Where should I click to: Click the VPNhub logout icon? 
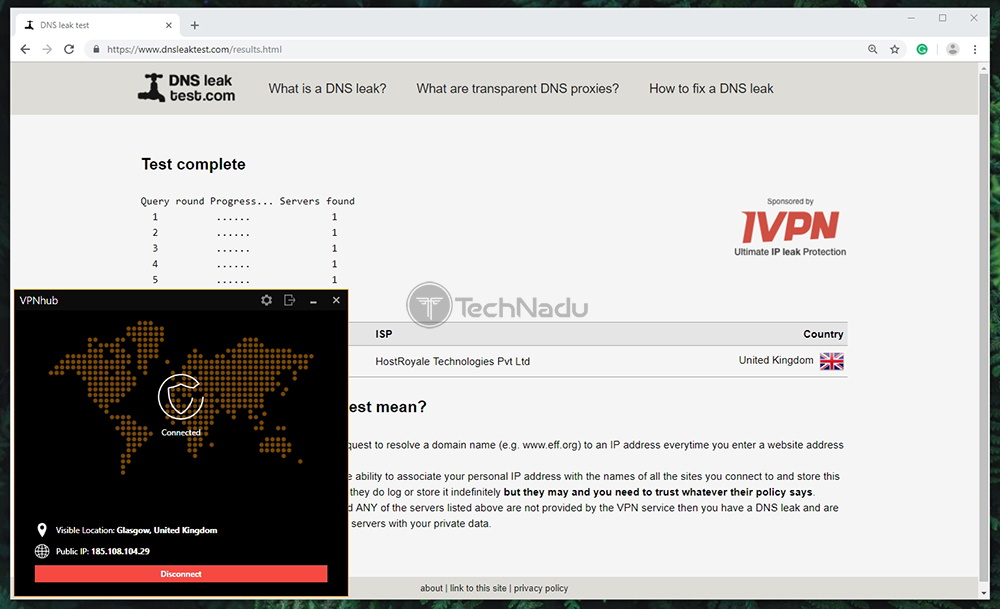[x=290, y=300]
